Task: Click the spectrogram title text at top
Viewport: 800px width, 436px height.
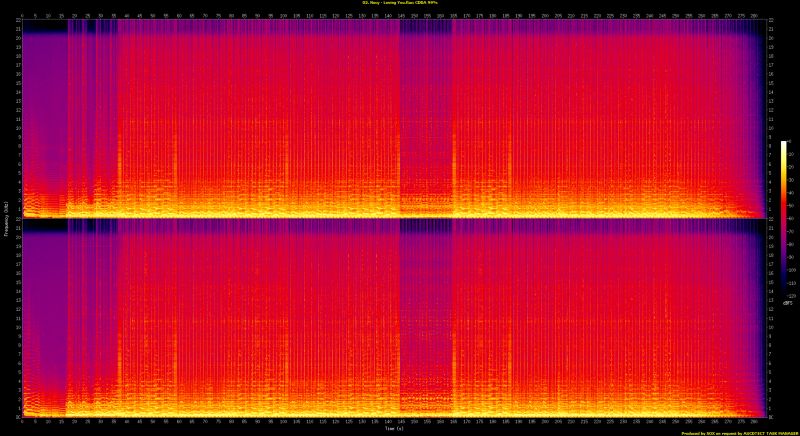Action: (x=400, y=3)
